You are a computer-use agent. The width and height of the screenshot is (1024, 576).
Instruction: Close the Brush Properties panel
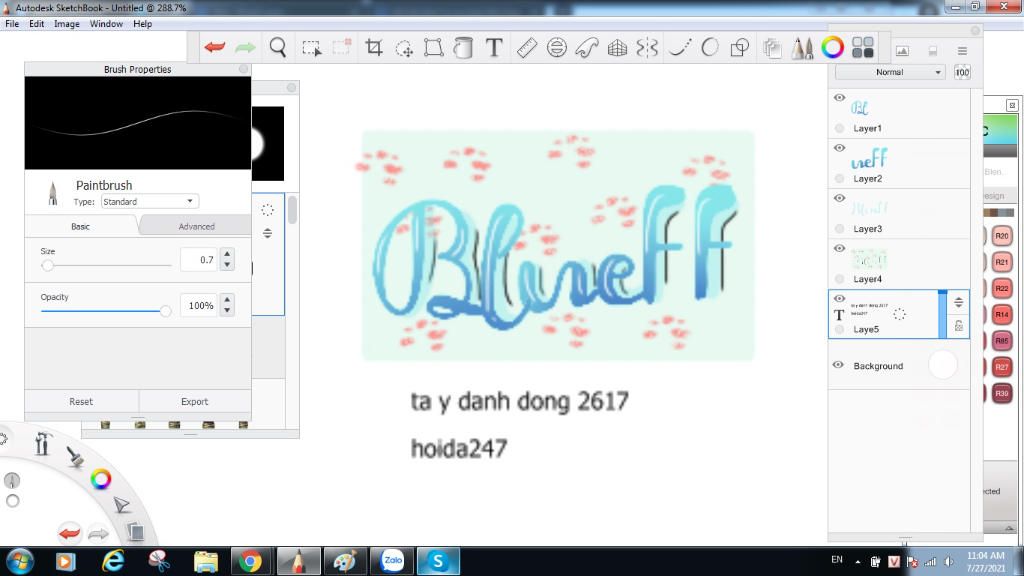click(x=244, y=69)
